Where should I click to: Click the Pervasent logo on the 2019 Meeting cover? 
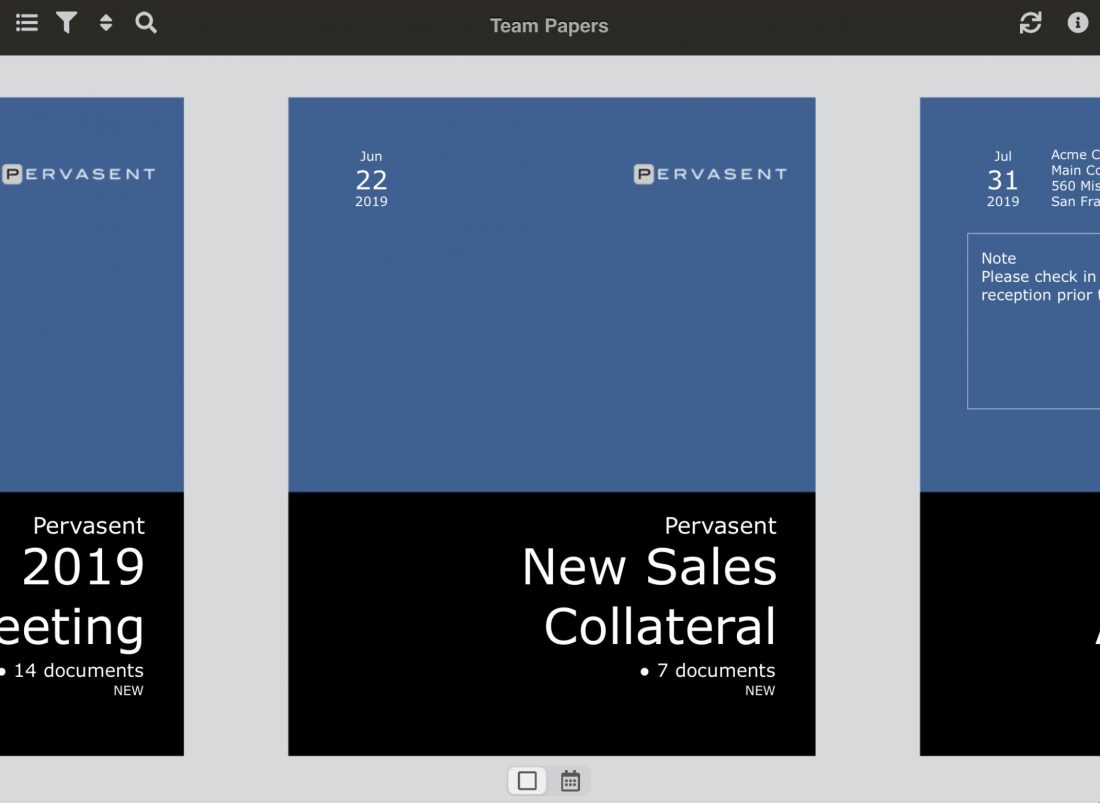tap(78, 173)
